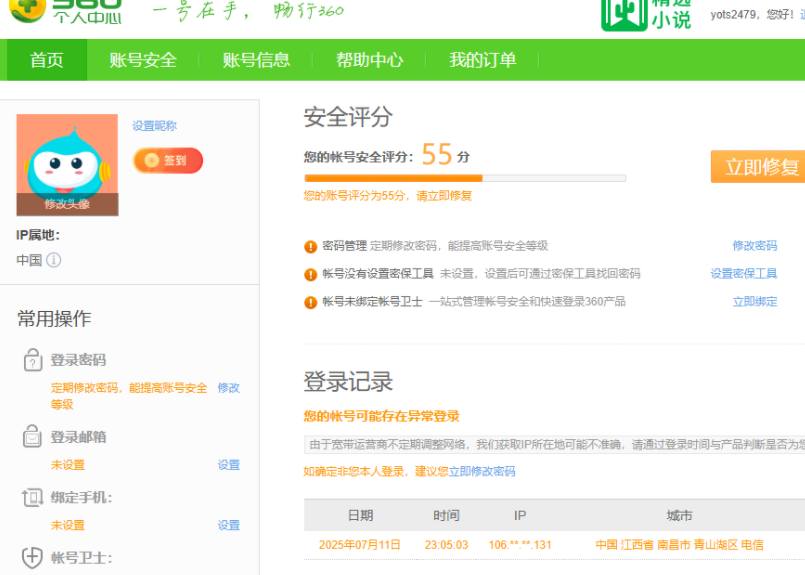Image resolution: width=805 pixels, height=575 pixels.
Task: Click the 55 score number
Action: (x=437, y=154)
